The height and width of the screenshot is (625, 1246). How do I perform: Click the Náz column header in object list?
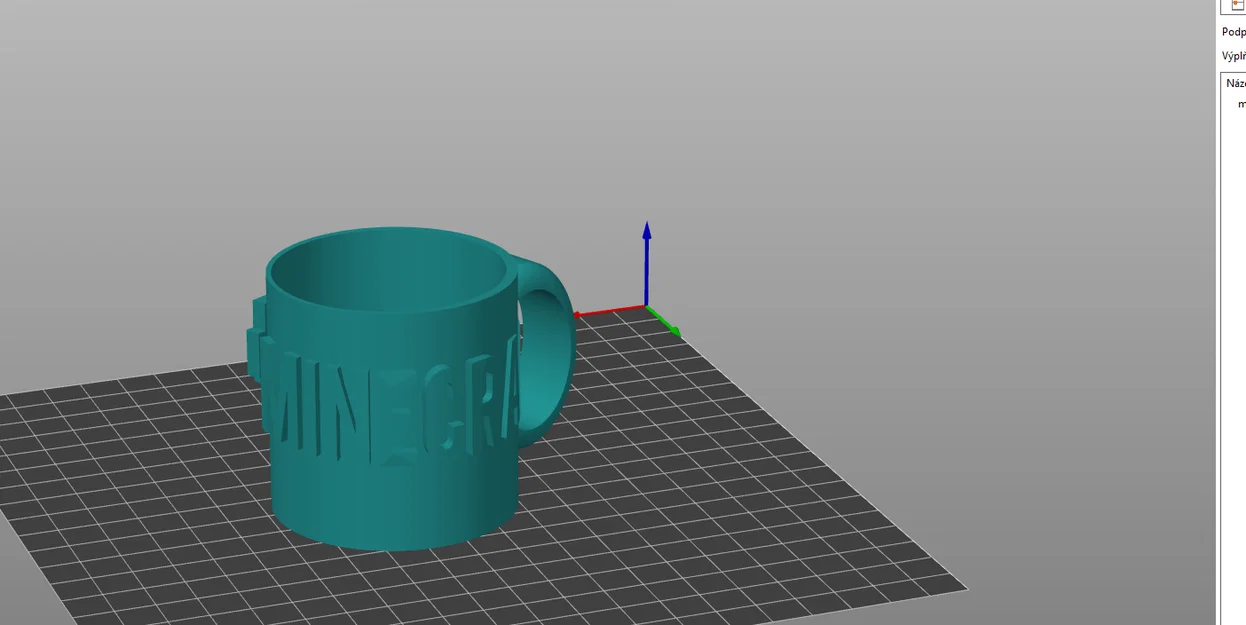click(x=1235, y=83)
